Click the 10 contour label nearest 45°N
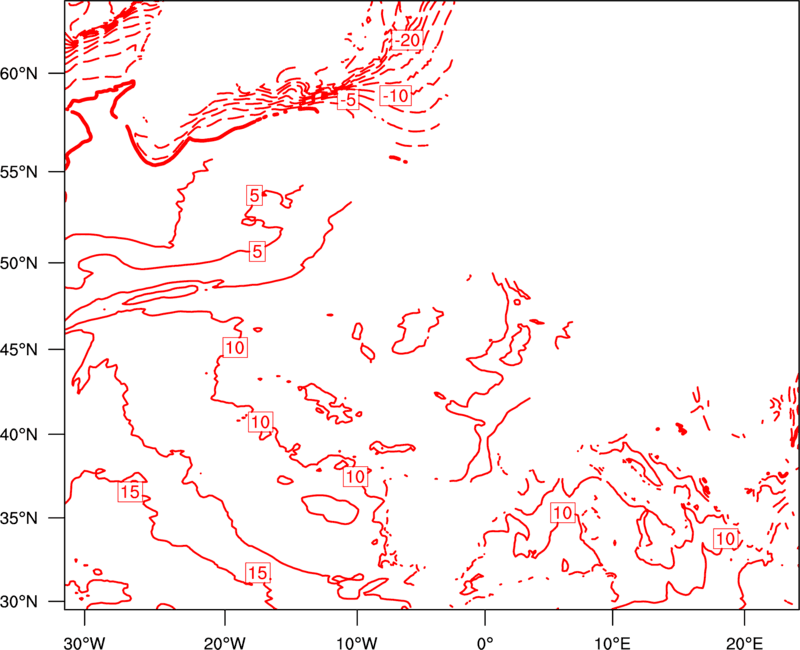800x650 pixels. (x=235, y=347)
